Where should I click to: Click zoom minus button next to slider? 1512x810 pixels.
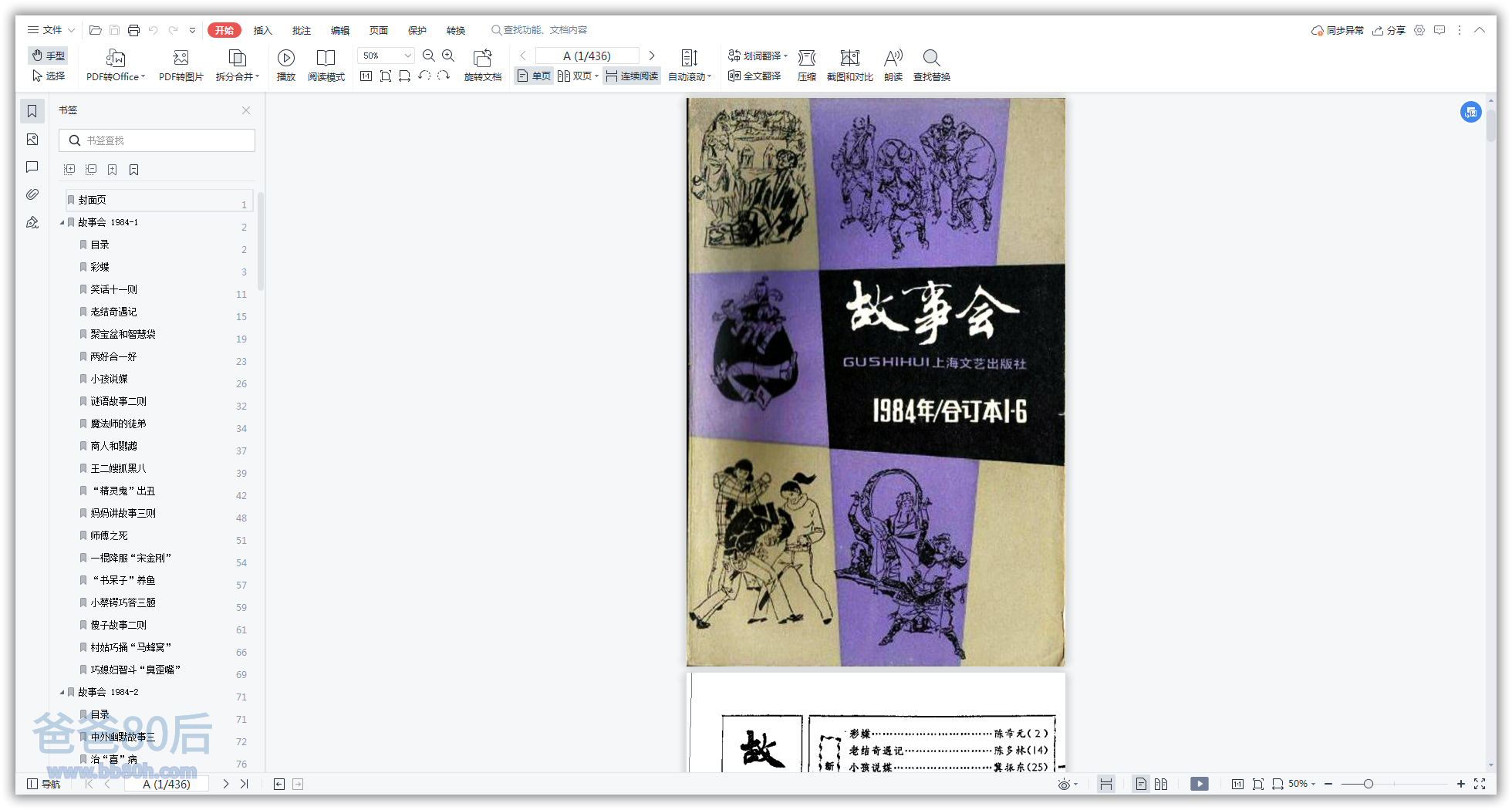click(1328, 784)
